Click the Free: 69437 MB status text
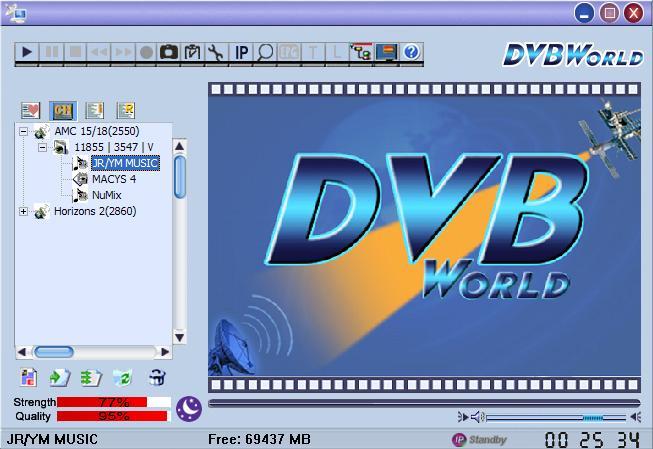 click(259, 439)
